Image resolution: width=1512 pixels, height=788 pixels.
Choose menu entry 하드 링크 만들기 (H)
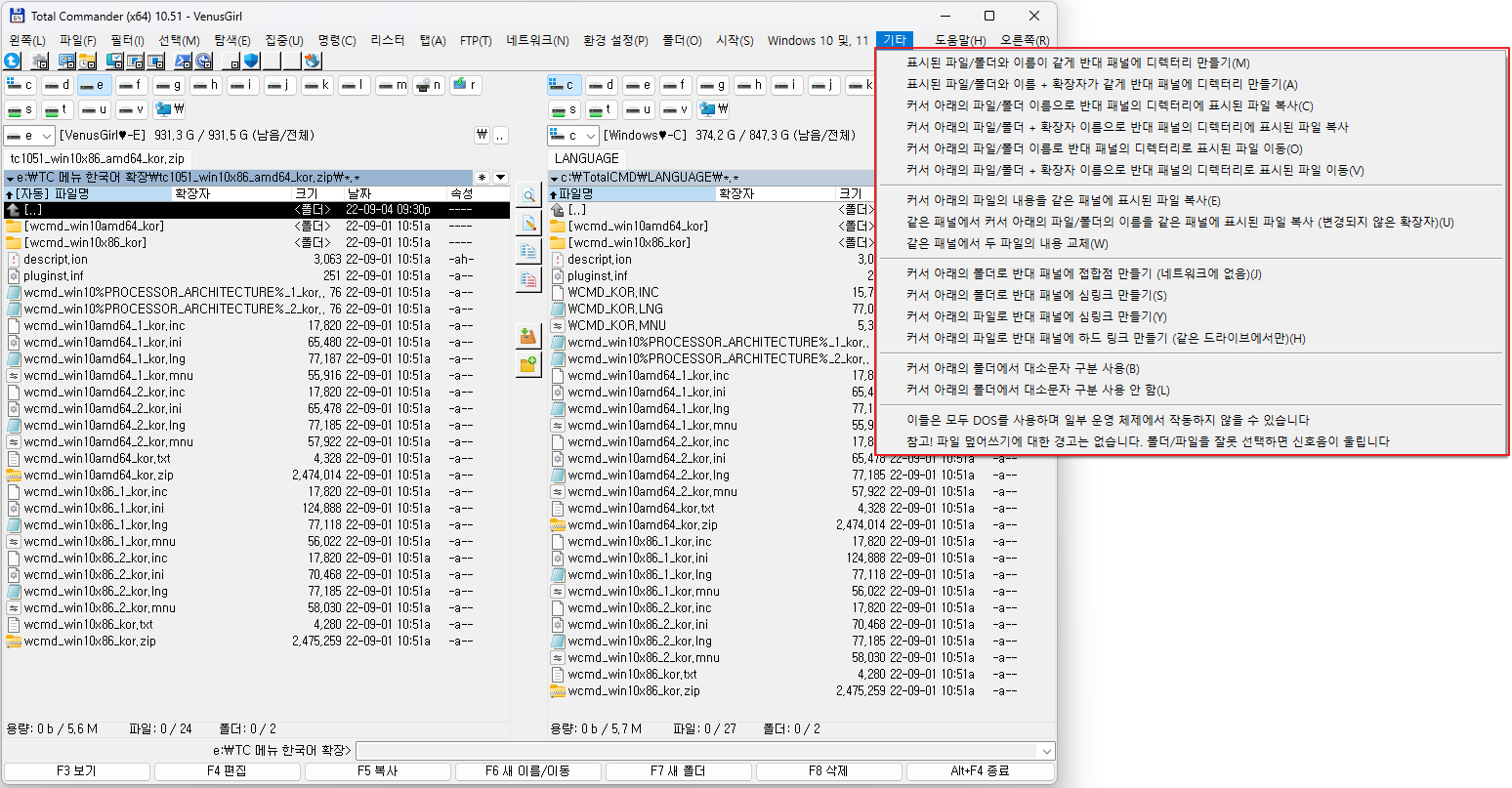[x=1106, y=338]
